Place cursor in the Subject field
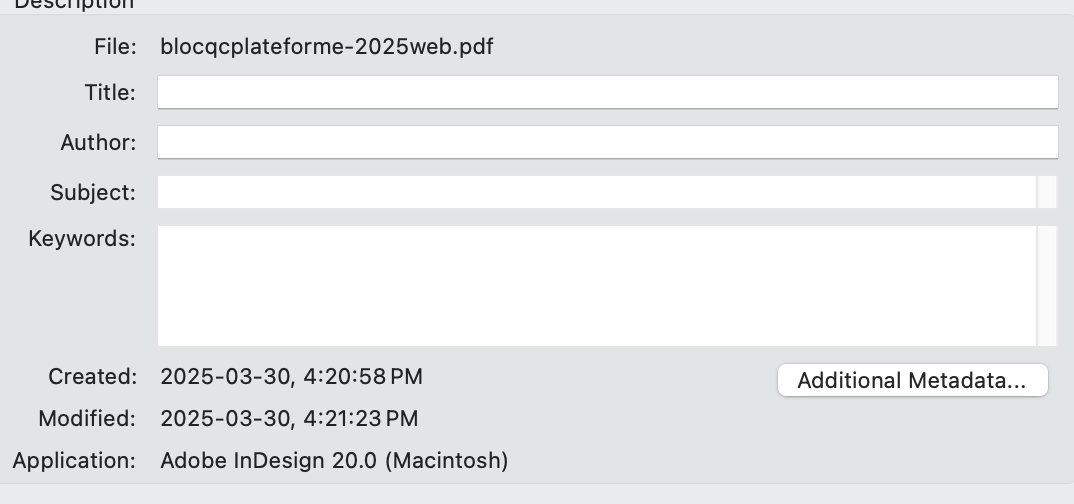 click(597, 192)
